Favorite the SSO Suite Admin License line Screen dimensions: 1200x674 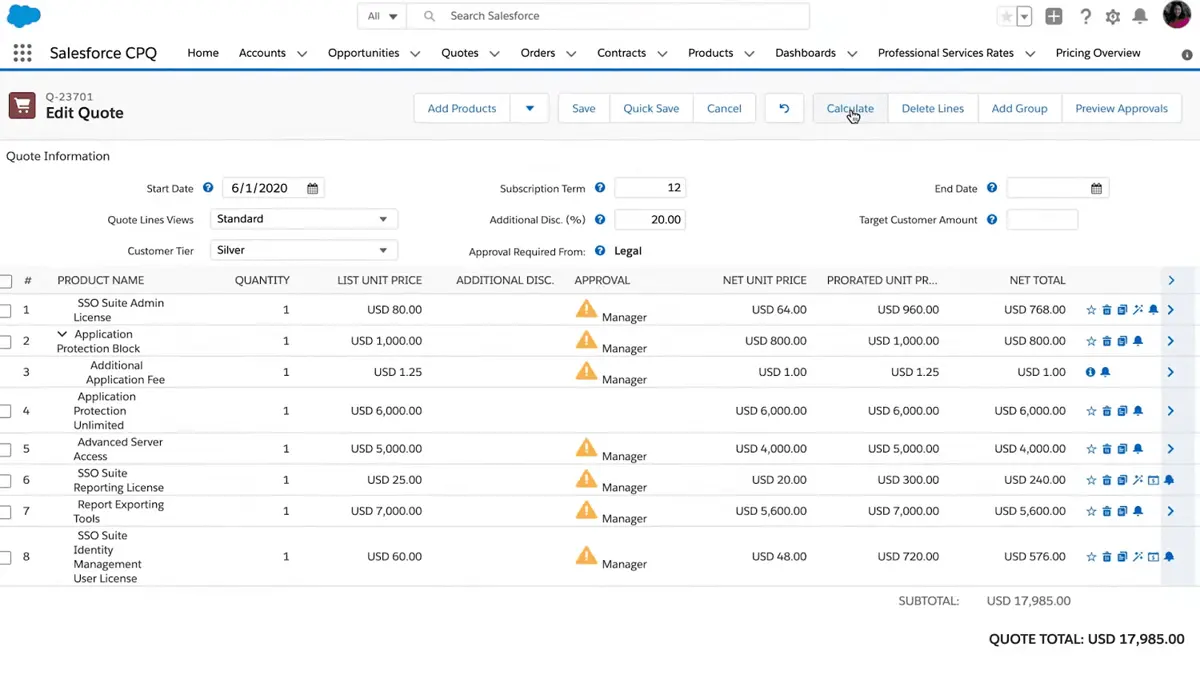pos(1091,310)
